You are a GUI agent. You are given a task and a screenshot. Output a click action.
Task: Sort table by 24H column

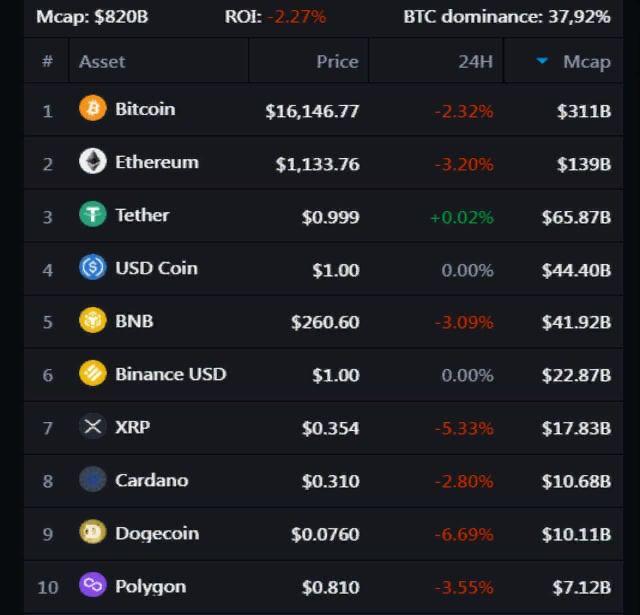(x=475, y=61)
